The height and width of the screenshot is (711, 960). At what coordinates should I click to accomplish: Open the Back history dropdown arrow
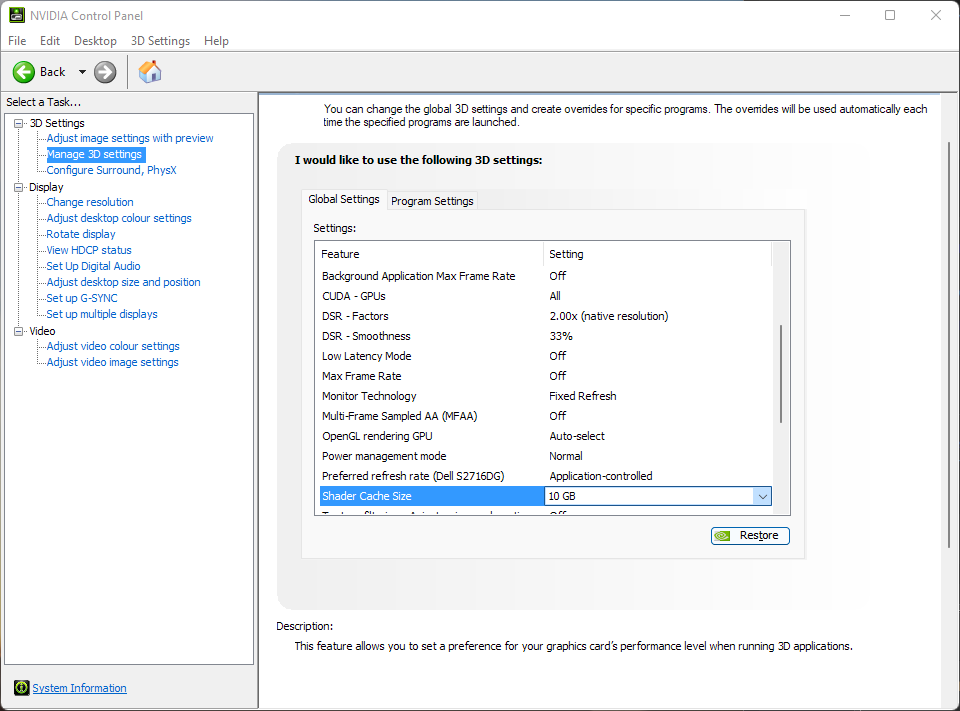coord(82,72)
